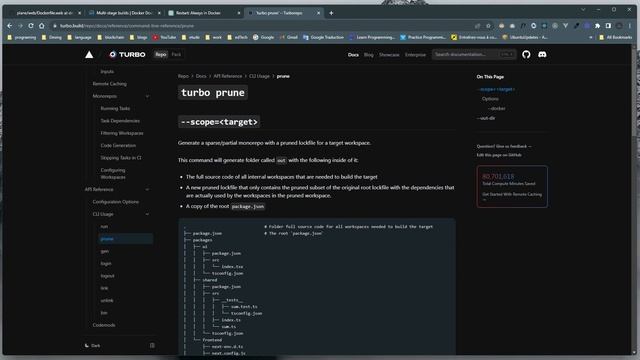
Task: Select the unlink sidebar item
Action: tap(107, 300)
